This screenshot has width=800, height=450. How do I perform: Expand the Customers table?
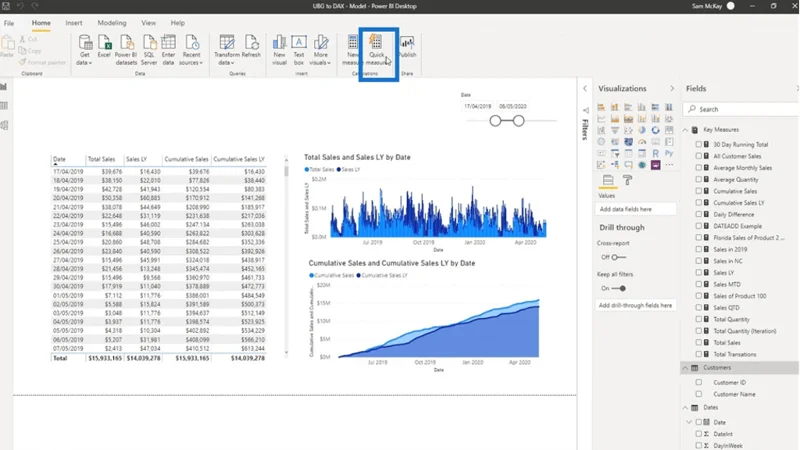tap(685, 368)
